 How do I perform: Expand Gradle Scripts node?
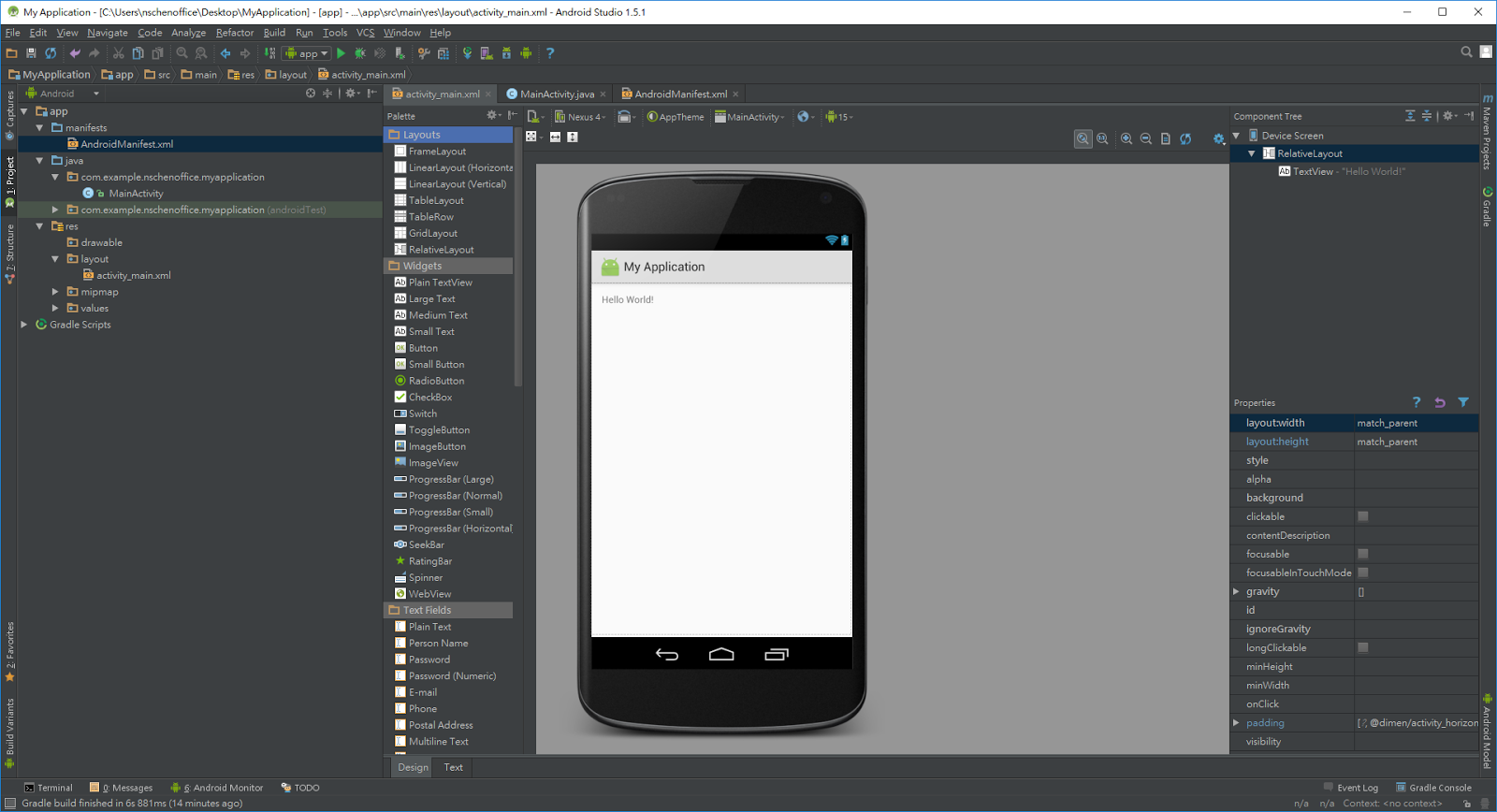pos(24,325)
